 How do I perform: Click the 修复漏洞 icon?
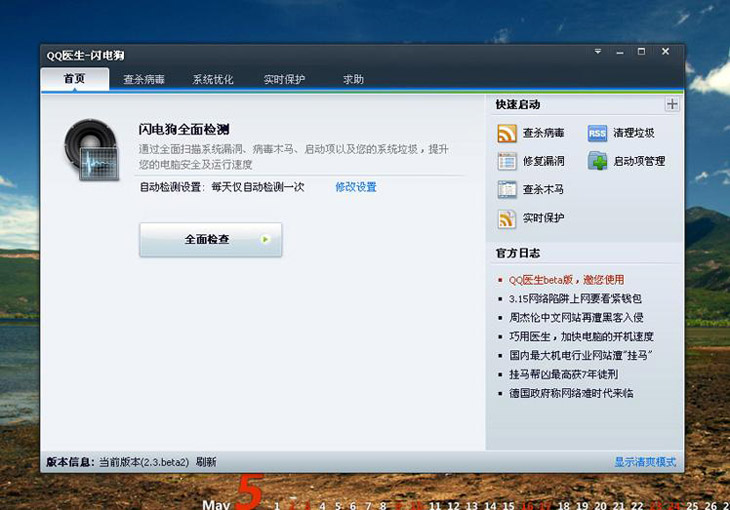pyautogui.click(x=507, y=161)
